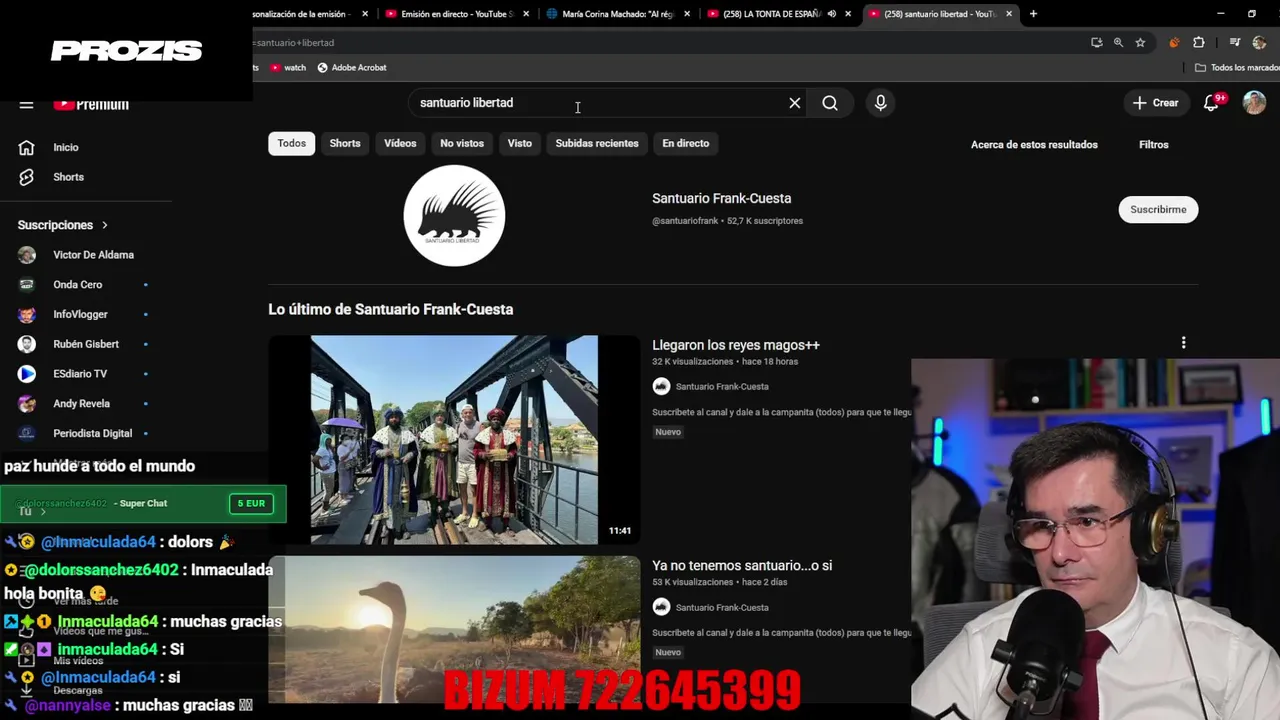Screen dimensions: 1280x720
Task: Clear the search text with the X icon
Action: 795,103
